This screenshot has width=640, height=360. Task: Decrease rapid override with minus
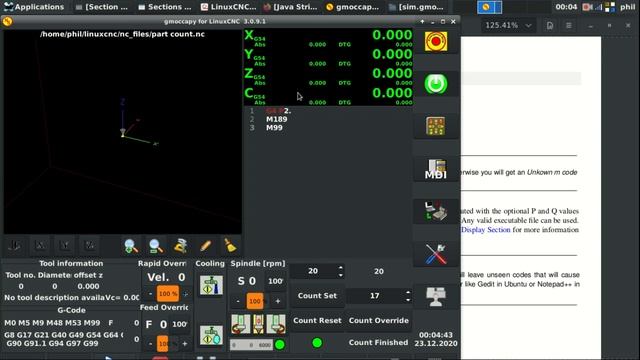pos(150,293)
